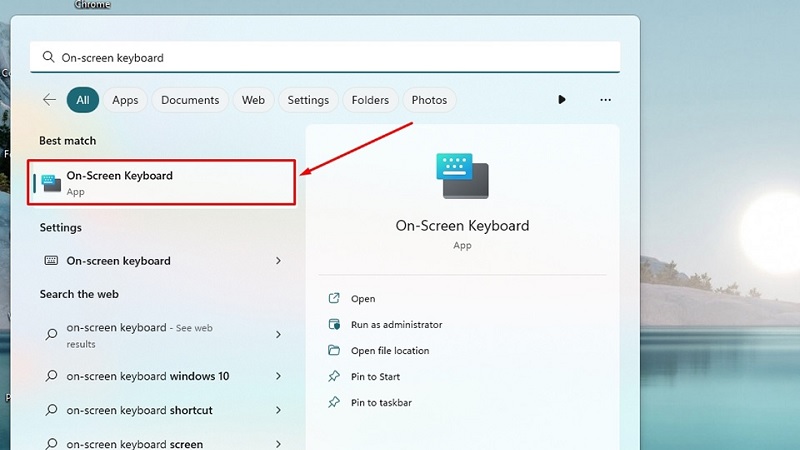Open the On-Screen Keyboard best match app
800x450 pixels.
[x=162, y=183]
